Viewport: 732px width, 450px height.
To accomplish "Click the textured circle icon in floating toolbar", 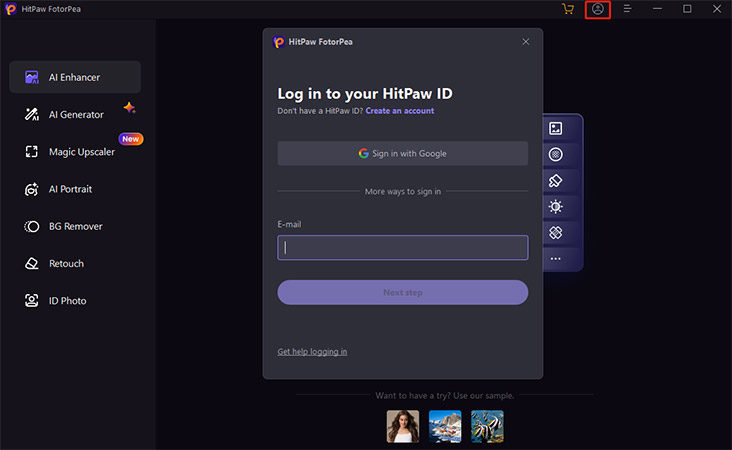I will (556, 155).
